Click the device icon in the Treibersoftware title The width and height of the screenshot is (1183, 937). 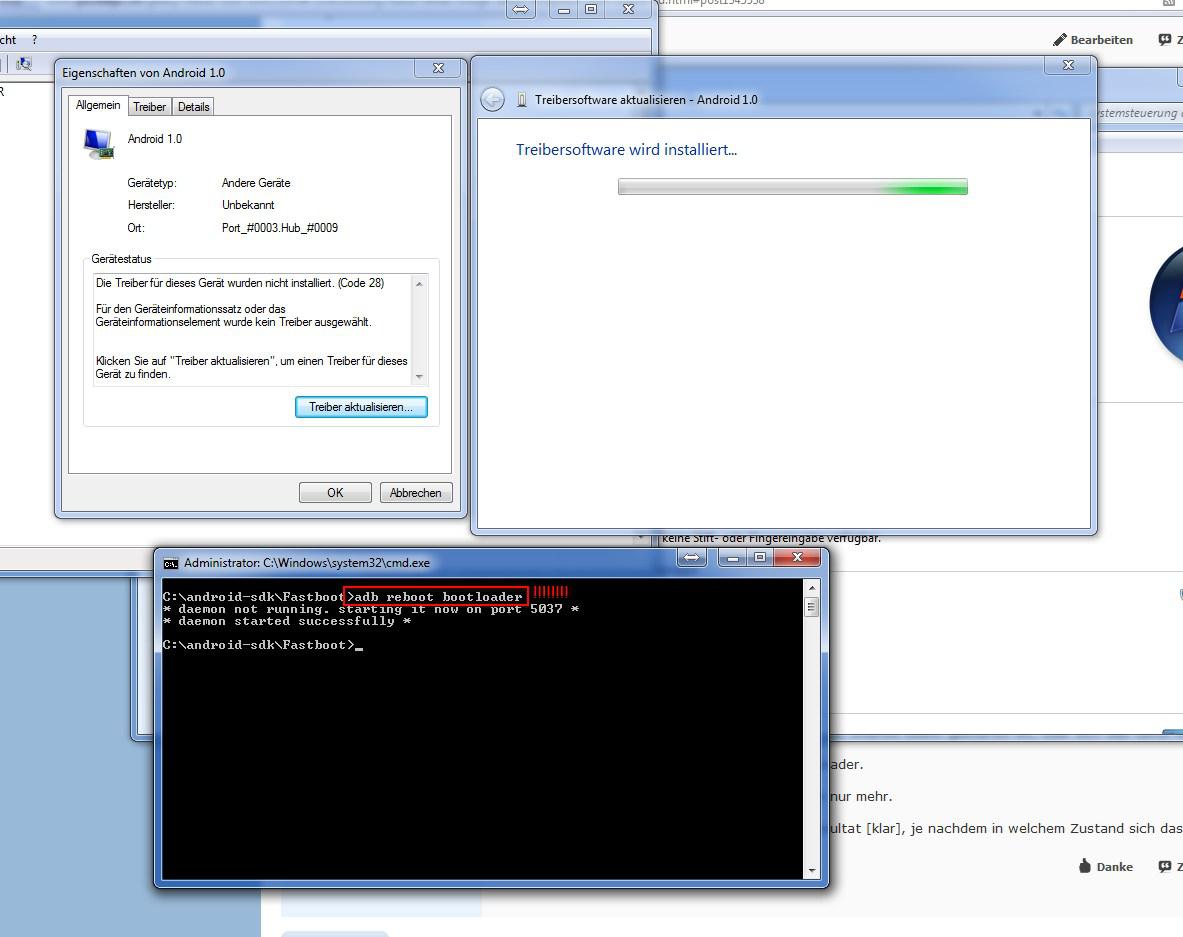coord(521,100)
